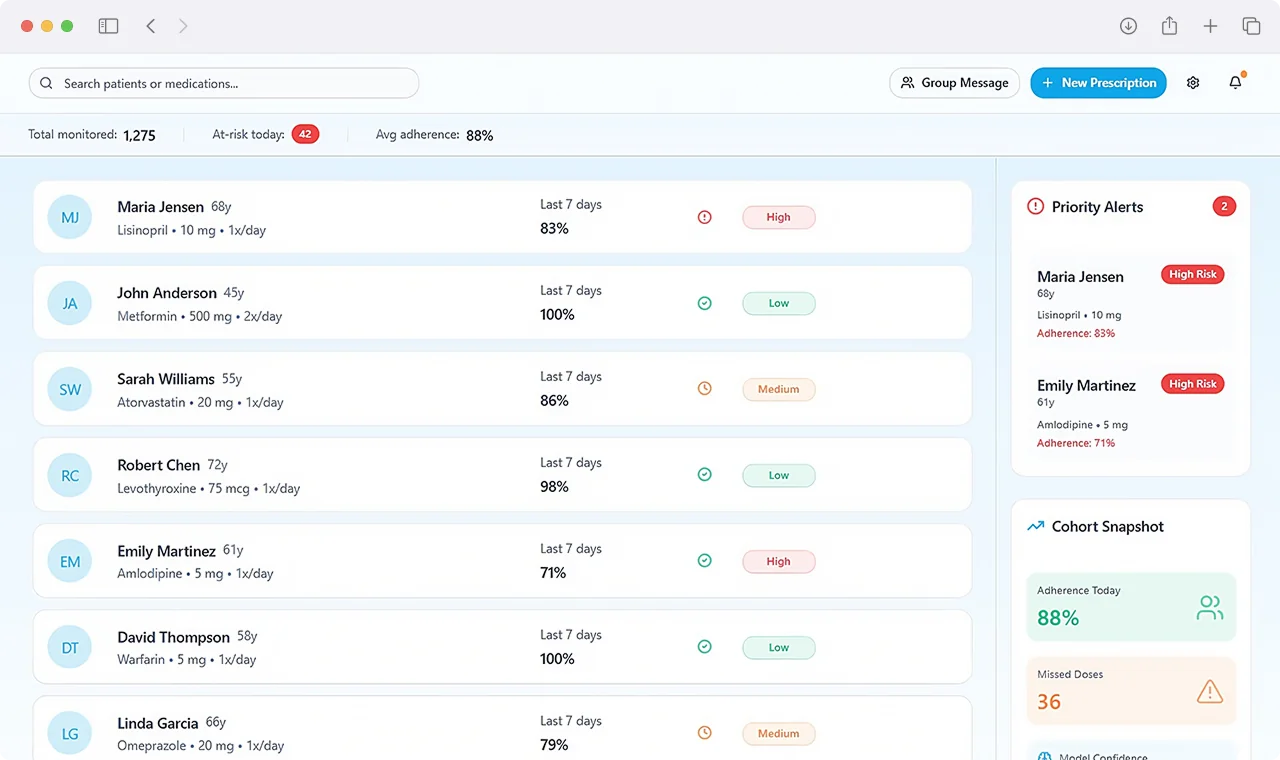Click the Priority Alerts warning icon
Viewport: 1280px width, 760px height.
(1035, 207)
